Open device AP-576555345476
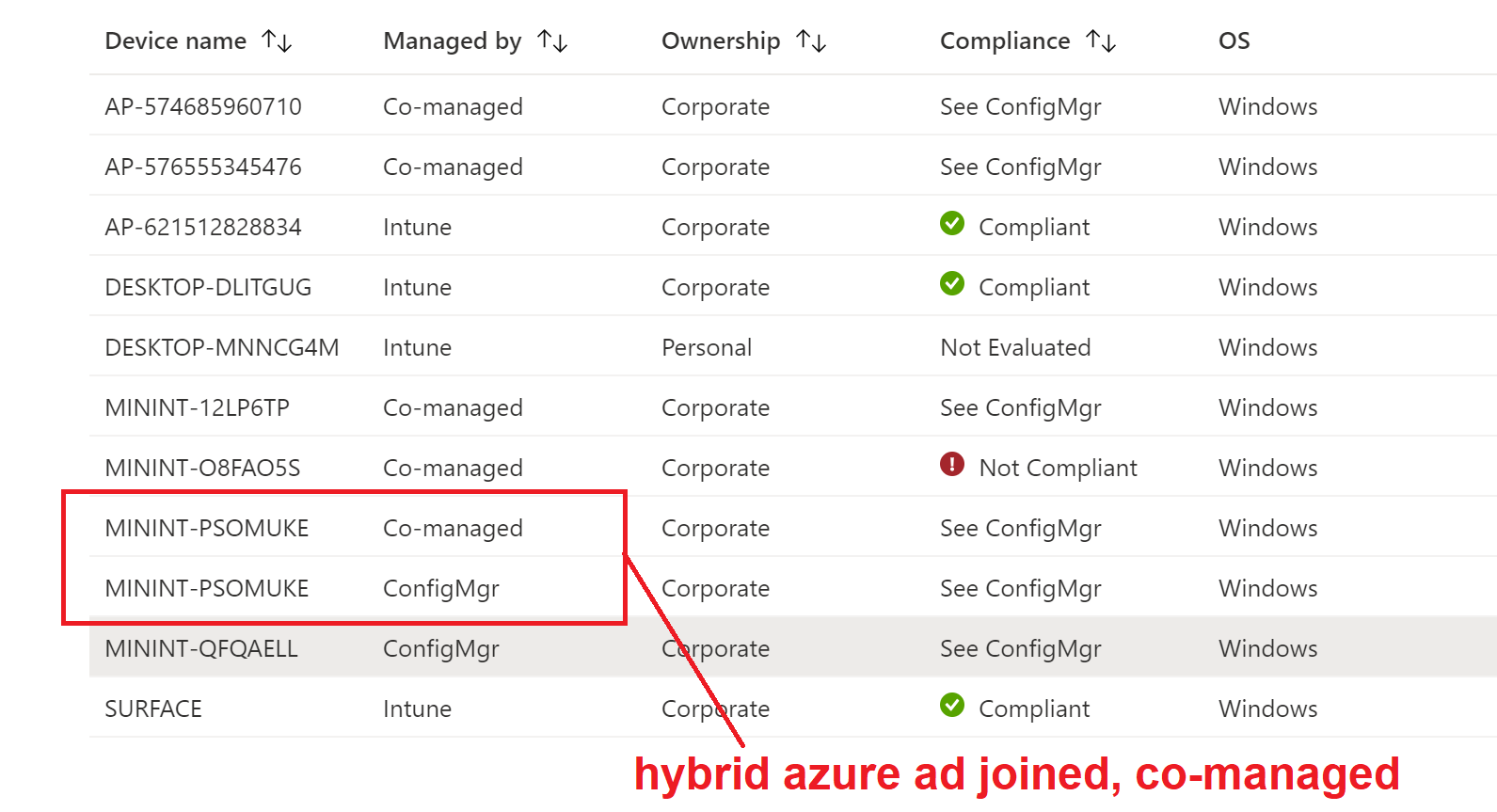The width and height of the screenshot is (1497, 812). (203, 167)
